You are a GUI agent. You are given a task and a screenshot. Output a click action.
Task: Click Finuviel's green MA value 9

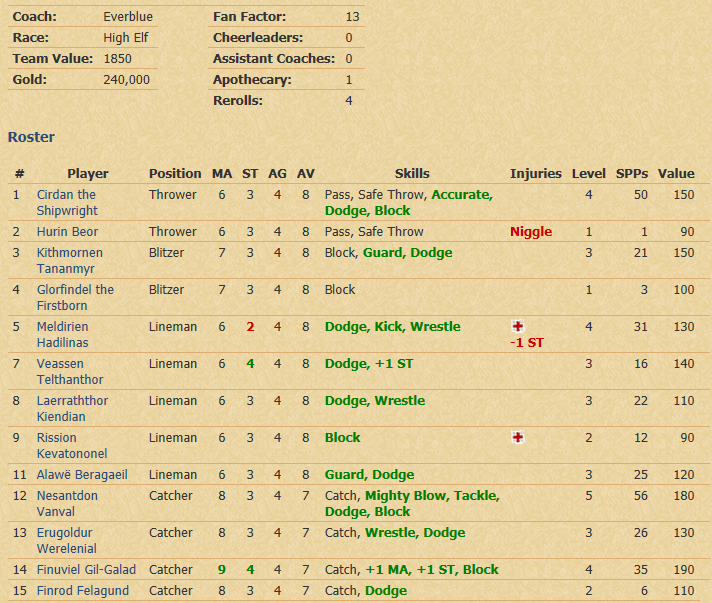tap(222, 569)
